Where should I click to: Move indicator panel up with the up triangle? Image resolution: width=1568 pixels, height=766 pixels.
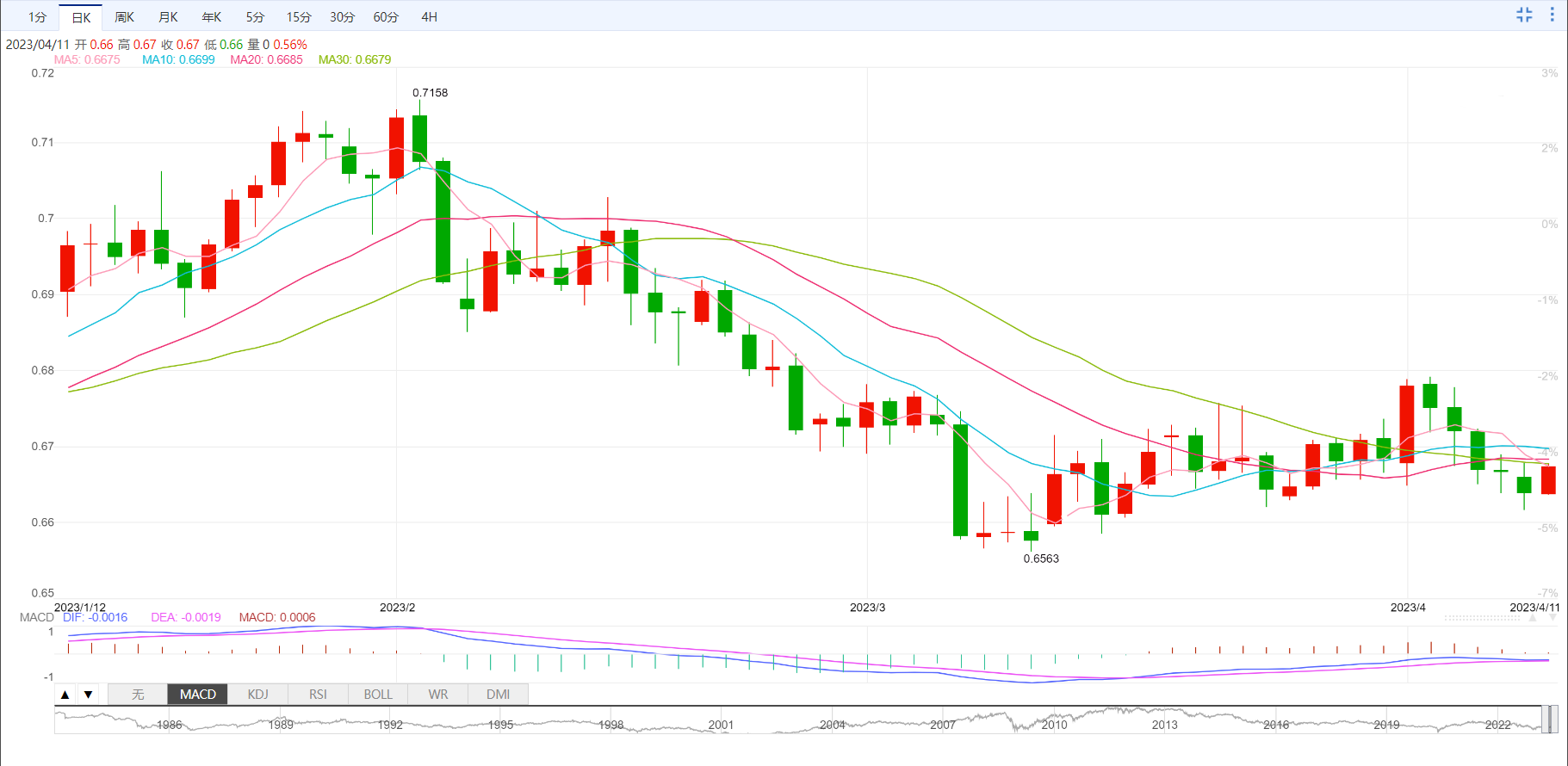(x=65, y=695)
